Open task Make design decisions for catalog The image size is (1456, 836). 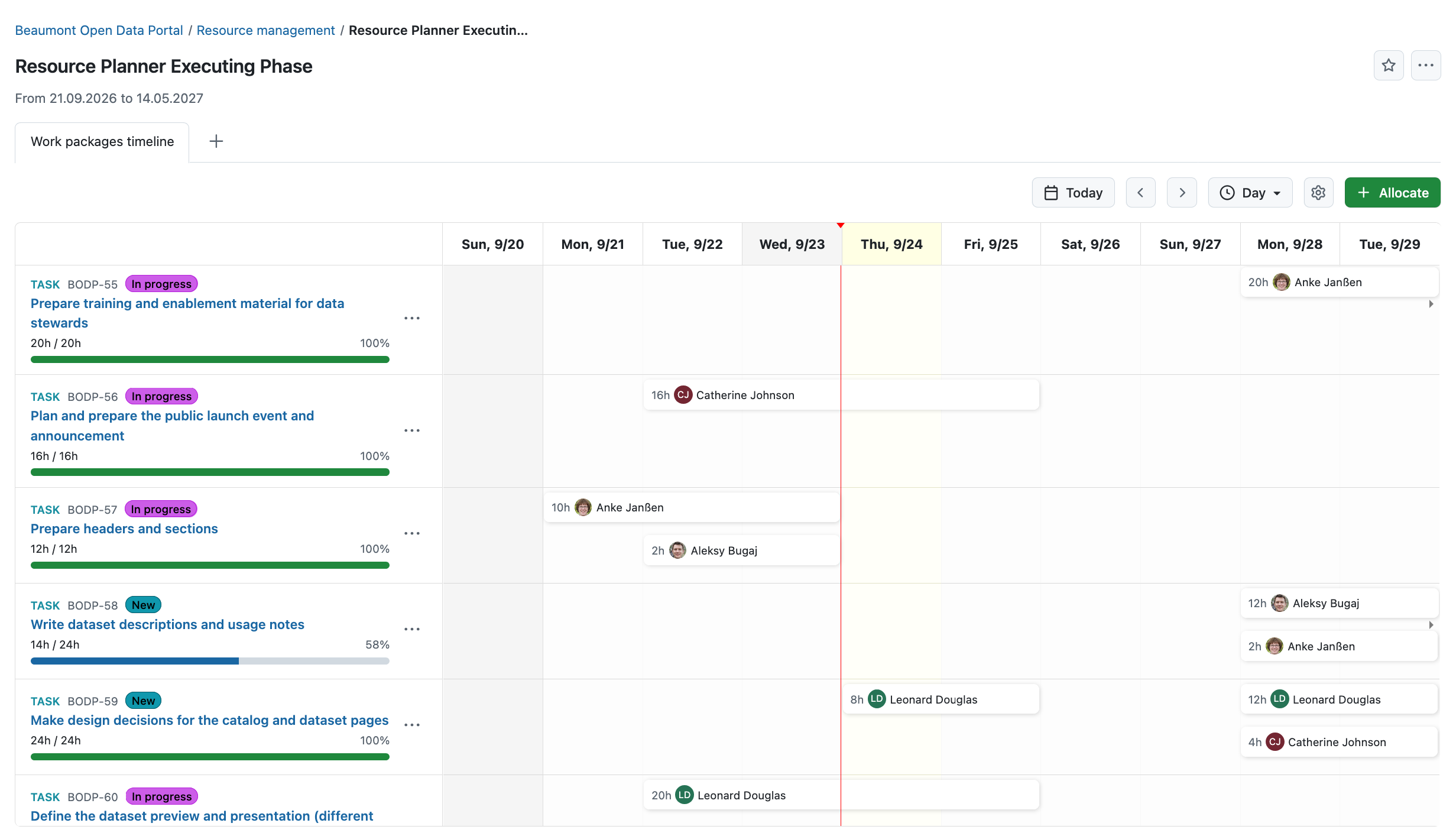[209, 720]
